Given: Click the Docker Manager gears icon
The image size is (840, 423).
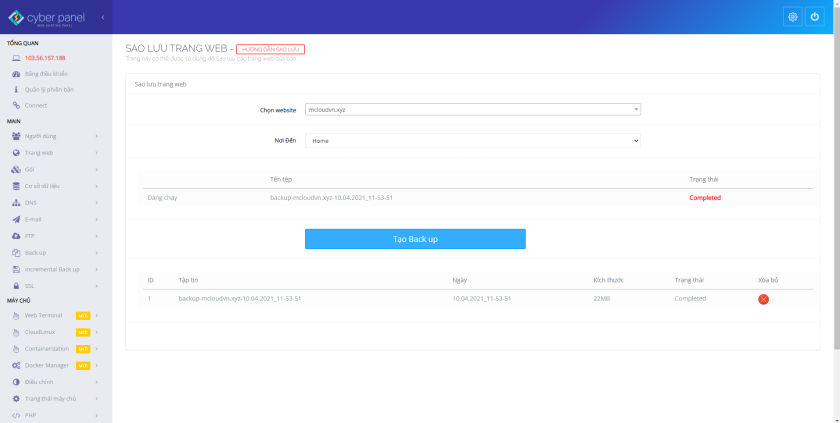Looking at the screenshot, I should pos(16,365).
